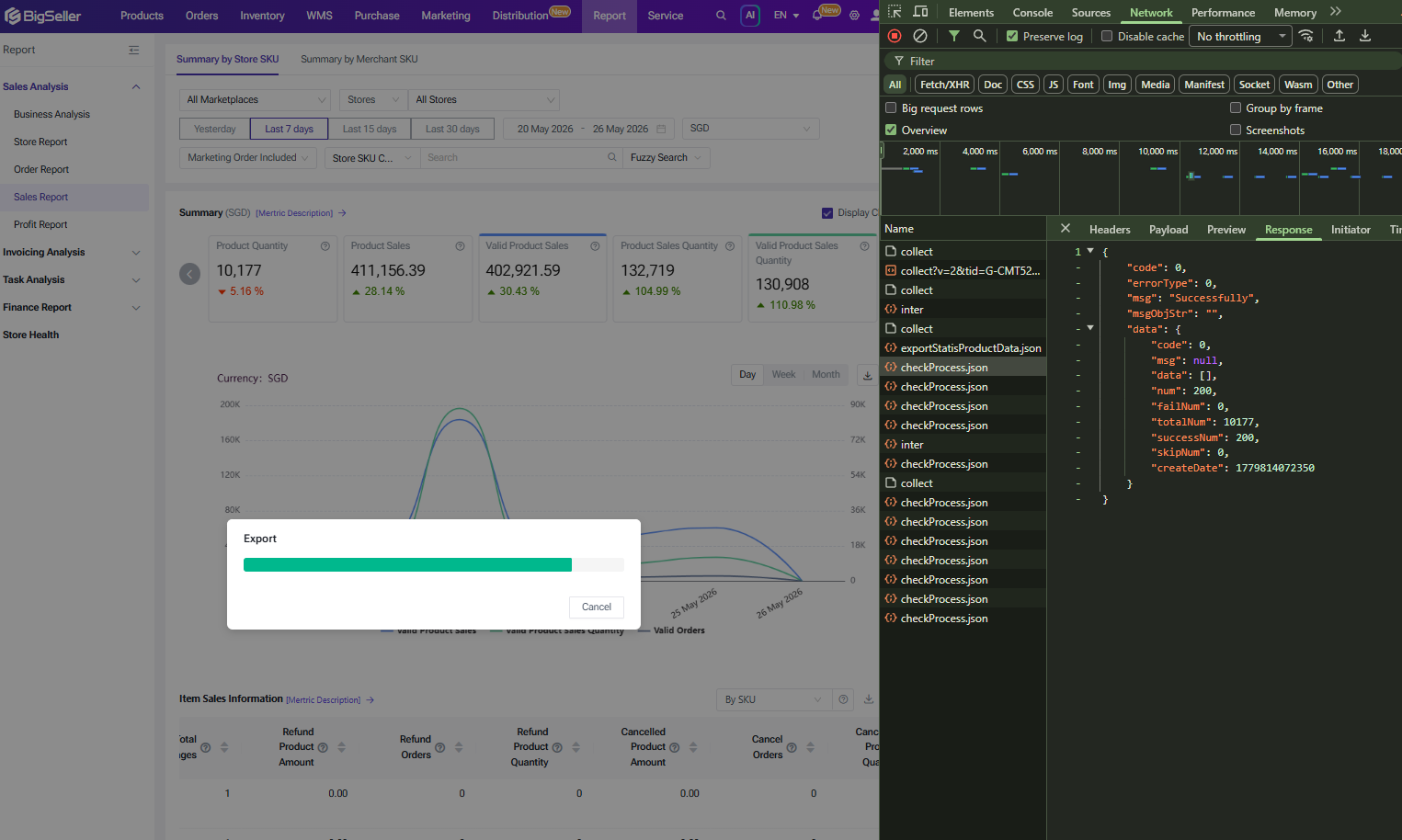The height and width of the screenshot is (840, 1402).
Task: Open the settings gear in BigSeller header
Action: pyautogui.click(x=854, y=16)
